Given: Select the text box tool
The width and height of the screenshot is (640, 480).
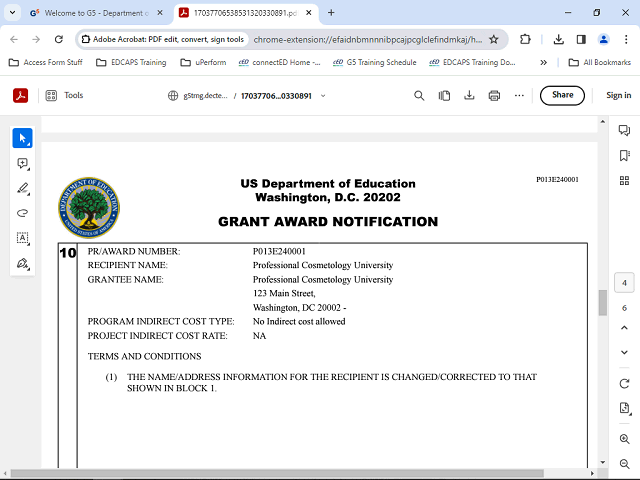Looking at the screenshot, I should pyautogui.click(x=22, y=238).
